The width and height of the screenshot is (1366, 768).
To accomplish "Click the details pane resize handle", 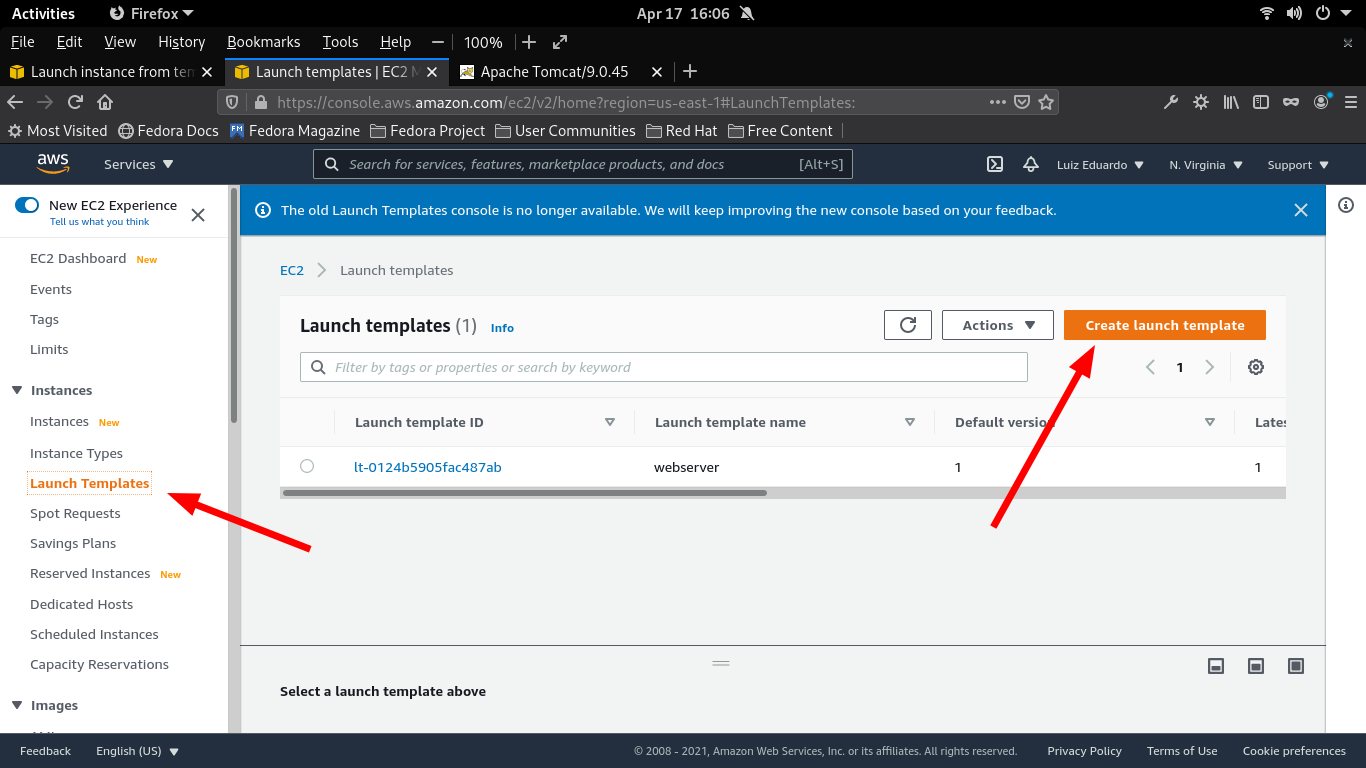I will (721, 663).
